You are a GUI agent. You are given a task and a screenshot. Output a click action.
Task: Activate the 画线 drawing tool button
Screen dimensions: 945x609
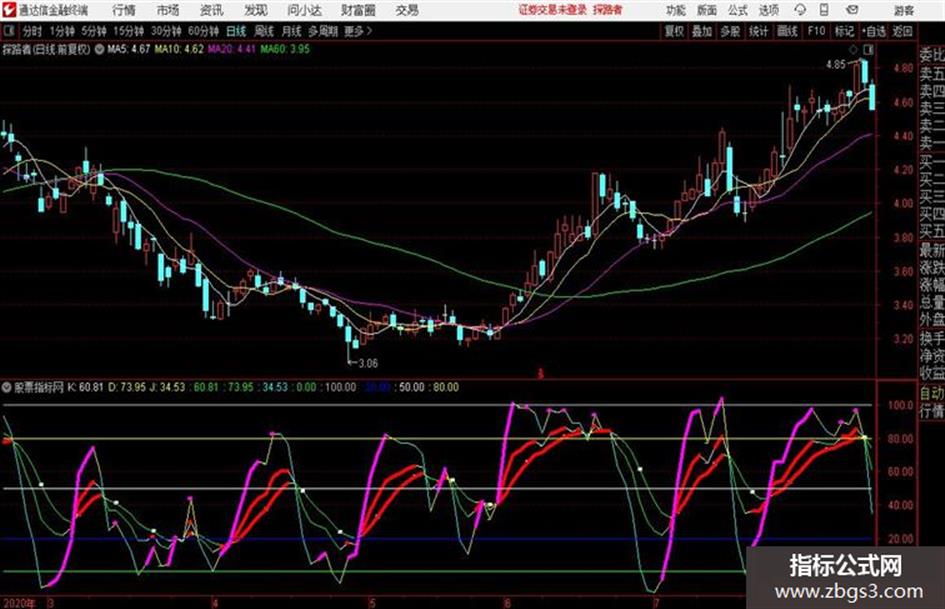click(x=787, y=31)
